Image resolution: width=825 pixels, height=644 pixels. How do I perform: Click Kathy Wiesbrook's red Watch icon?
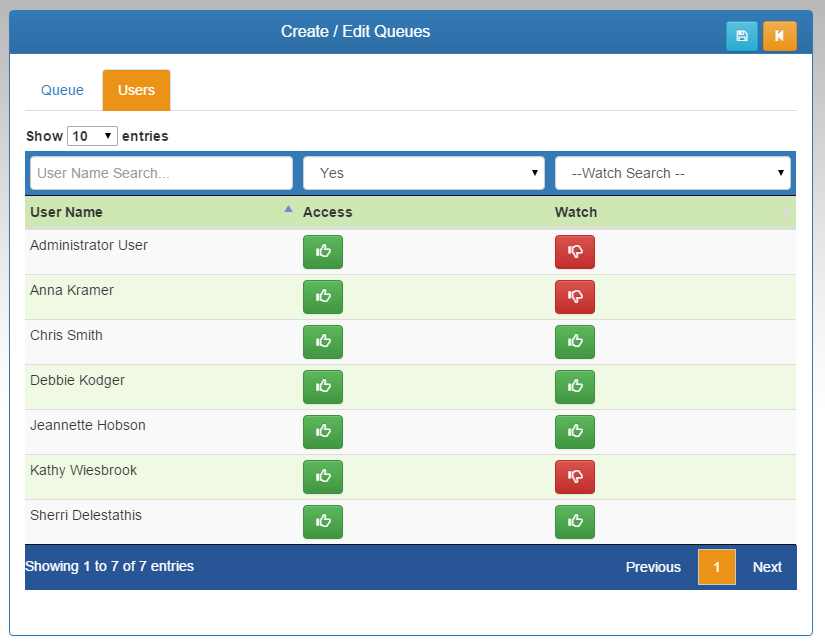[574, 477]
